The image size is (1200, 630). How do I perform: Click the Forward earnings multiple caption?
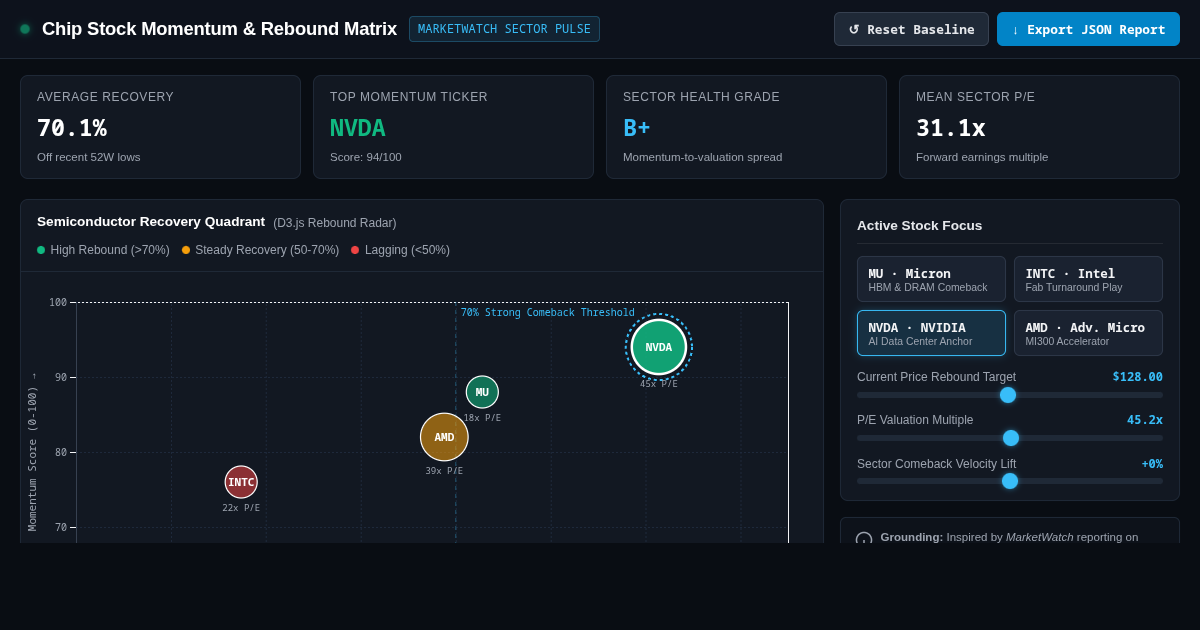point(982,157)
